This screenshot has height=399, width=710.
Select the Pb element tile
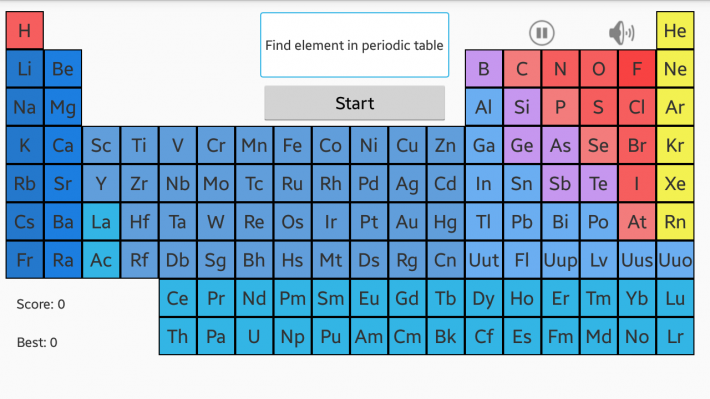522,221
